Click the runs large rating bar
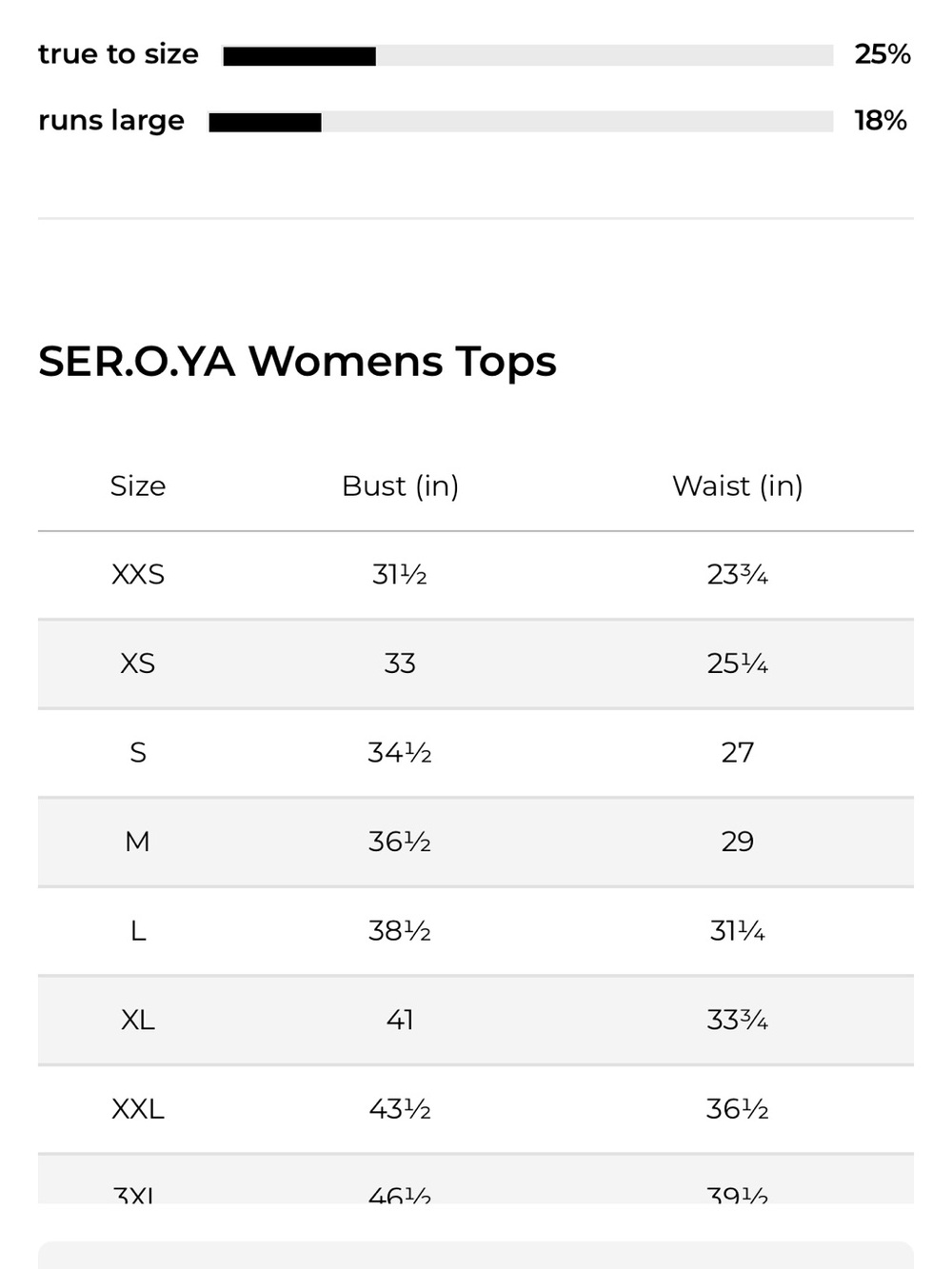This screenshot has width=952, height=1269. [x=521, y=122]
